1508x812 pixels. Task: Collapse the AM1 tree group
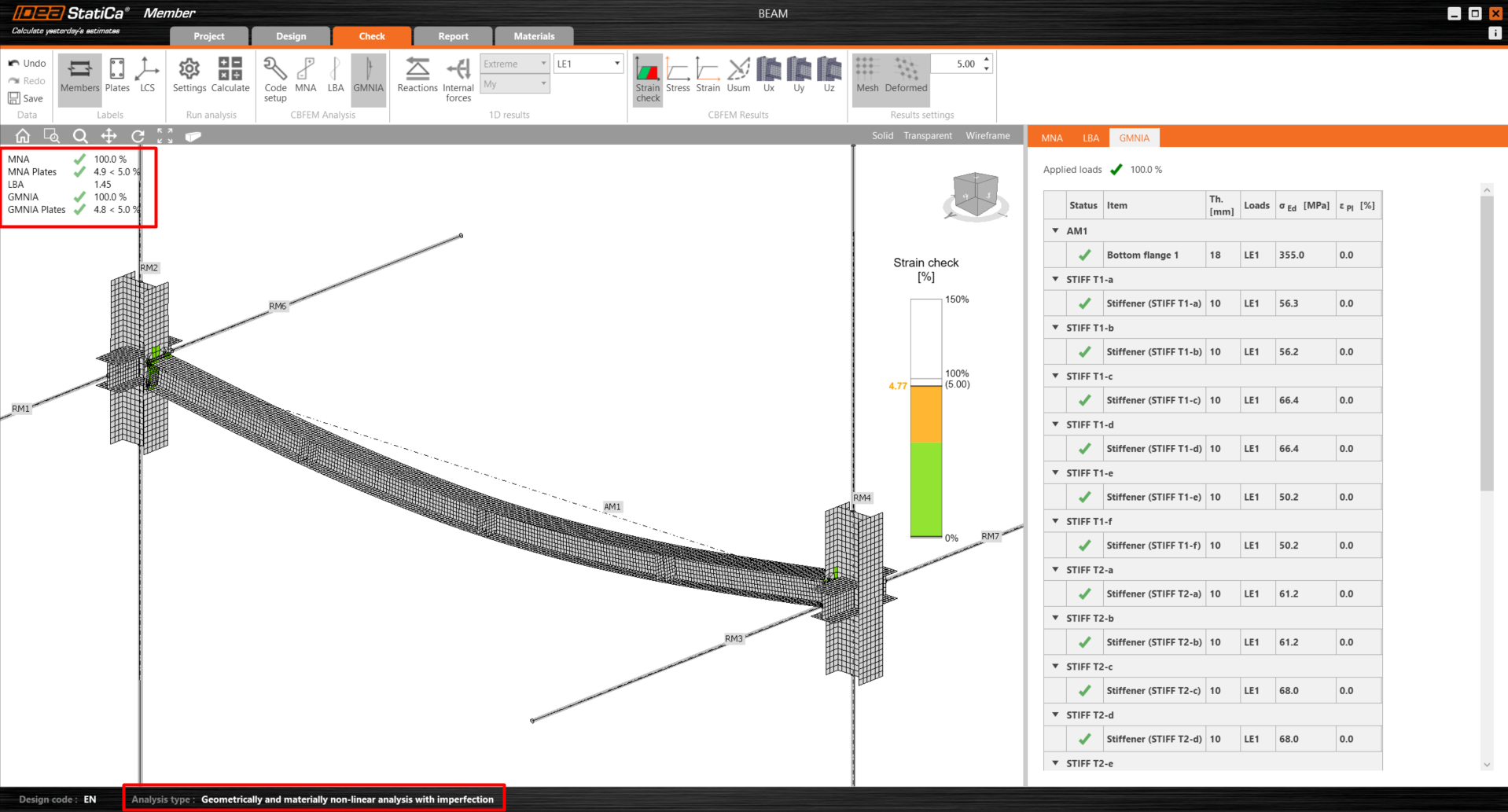1055,231
